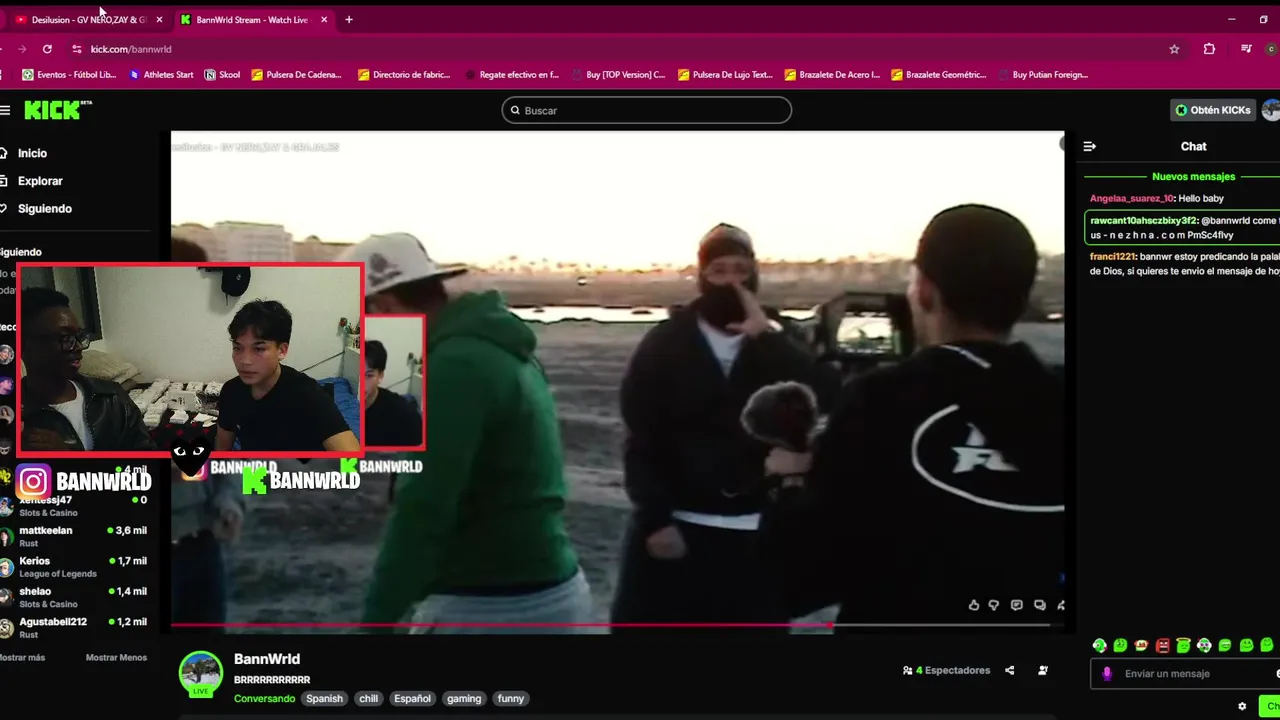
Task: Click the double chat bubbles icon in player
Action: point(1040,605)
